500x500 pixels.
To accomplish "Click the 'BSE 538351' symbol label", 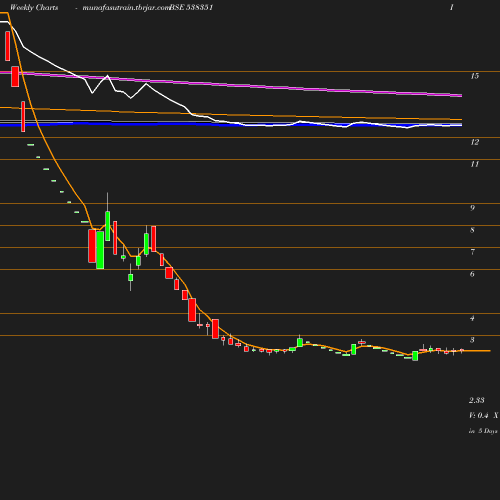I will (191, 7).
